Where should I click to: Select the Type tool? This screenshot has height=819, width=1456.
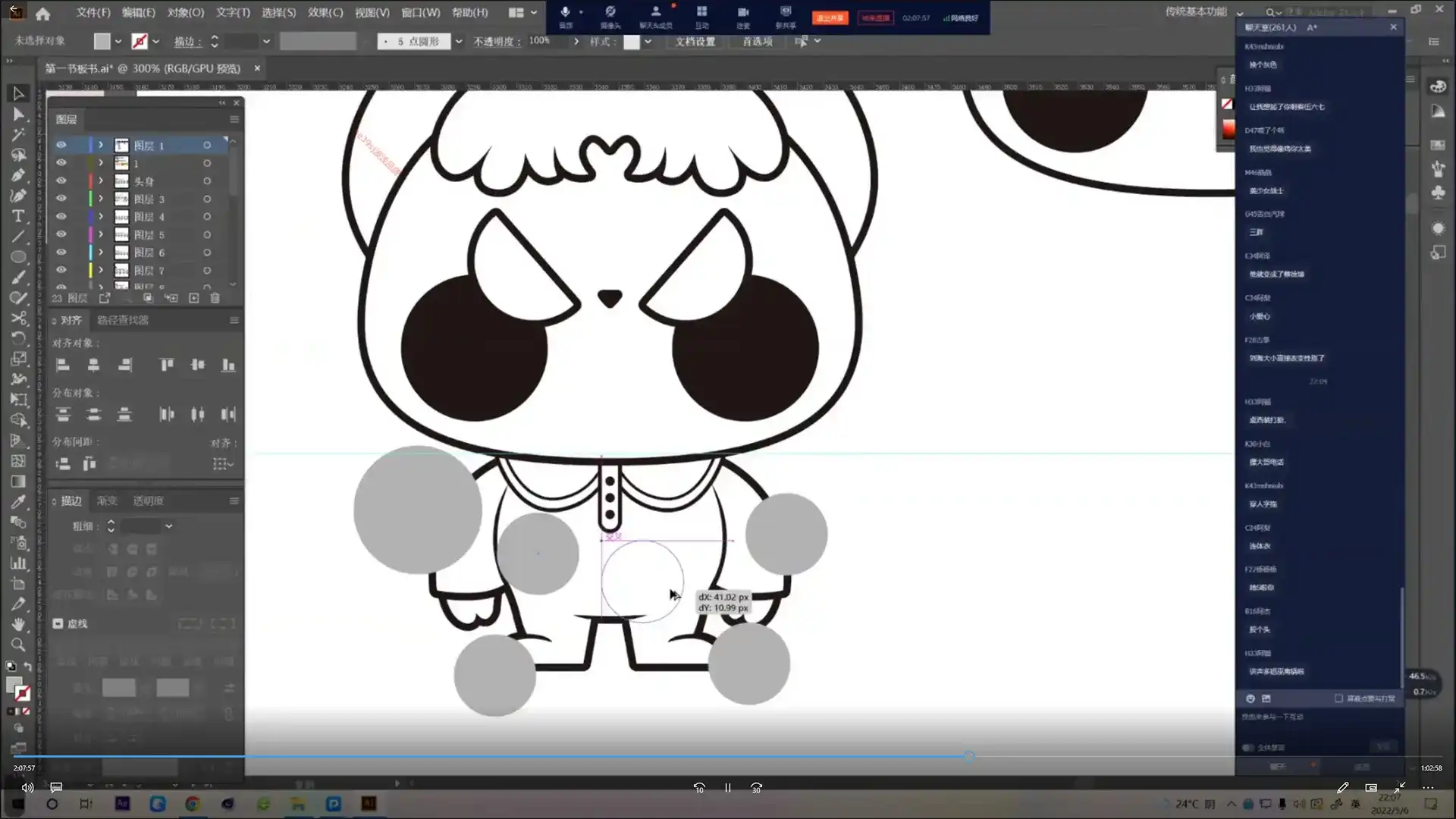tap(18, 216)
